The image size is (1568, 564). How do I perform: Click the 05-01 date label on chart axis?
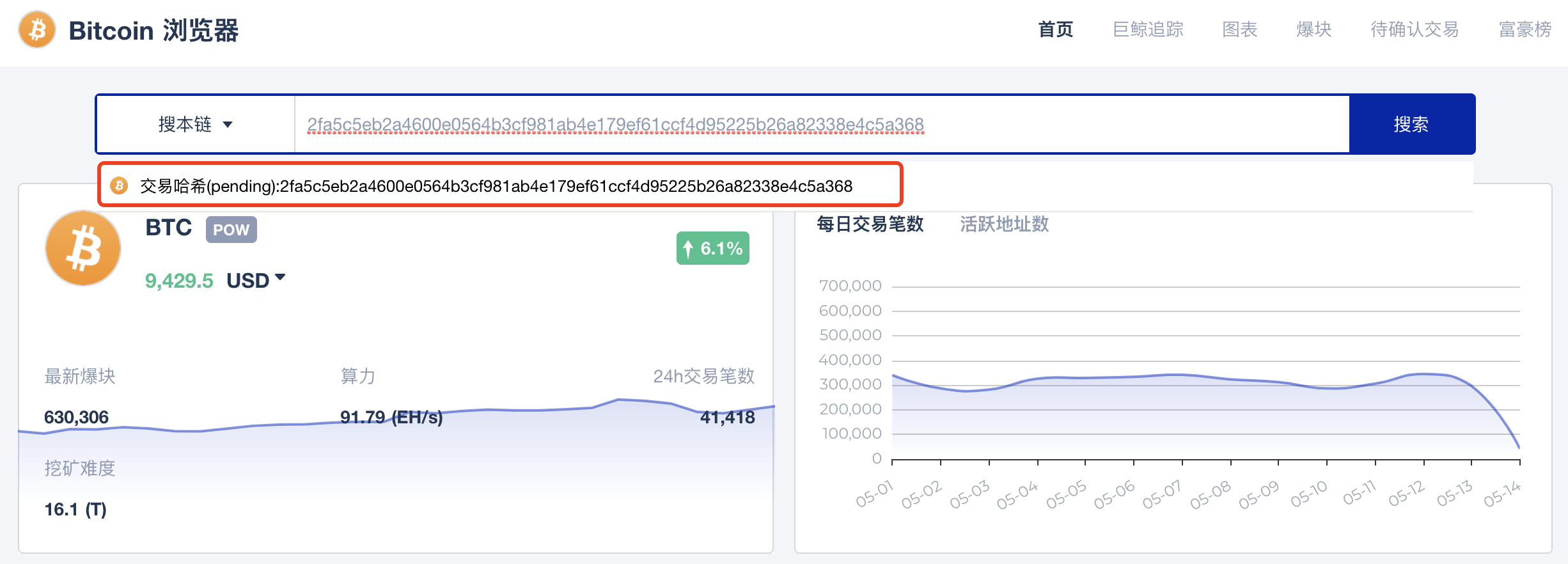875,494
